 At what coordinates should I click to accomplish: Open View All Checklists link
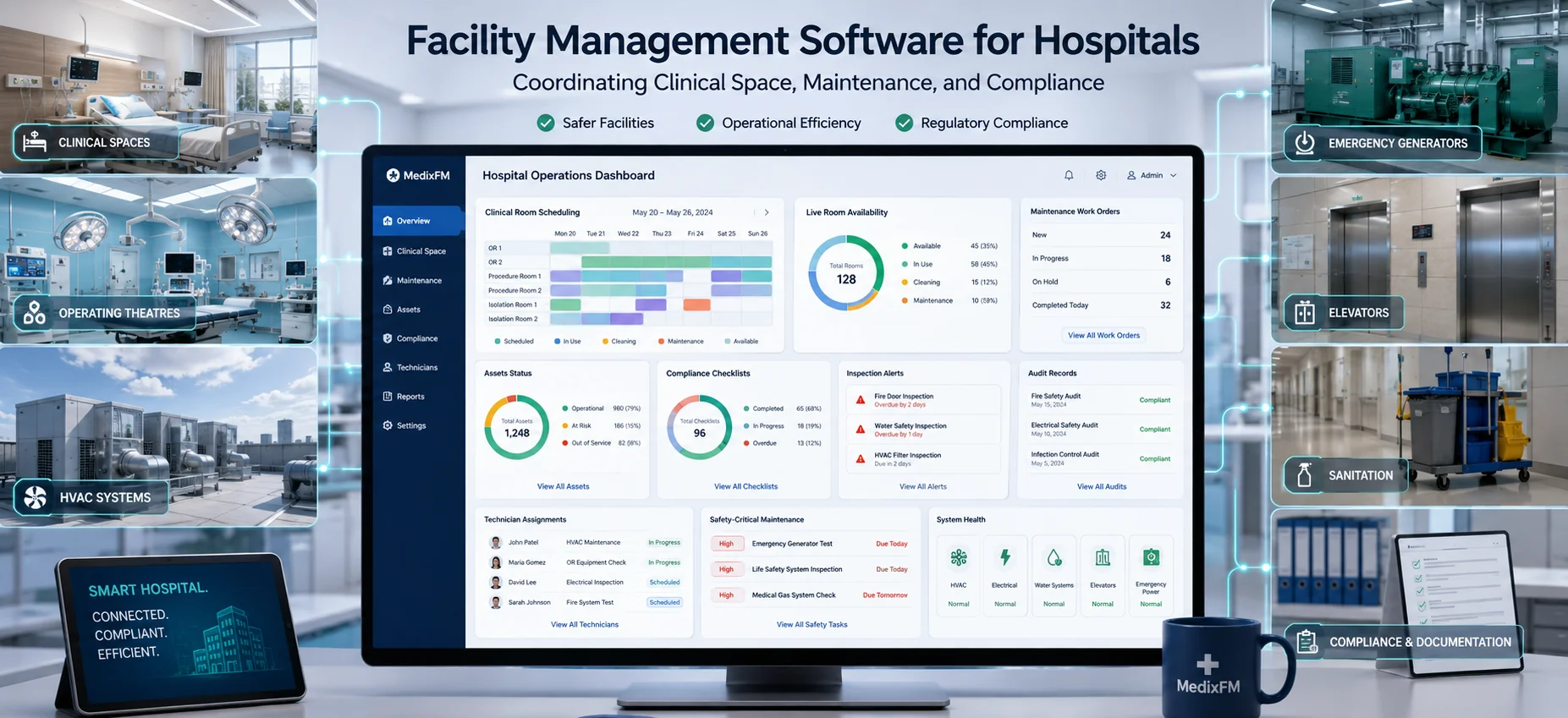pos(745,486)
